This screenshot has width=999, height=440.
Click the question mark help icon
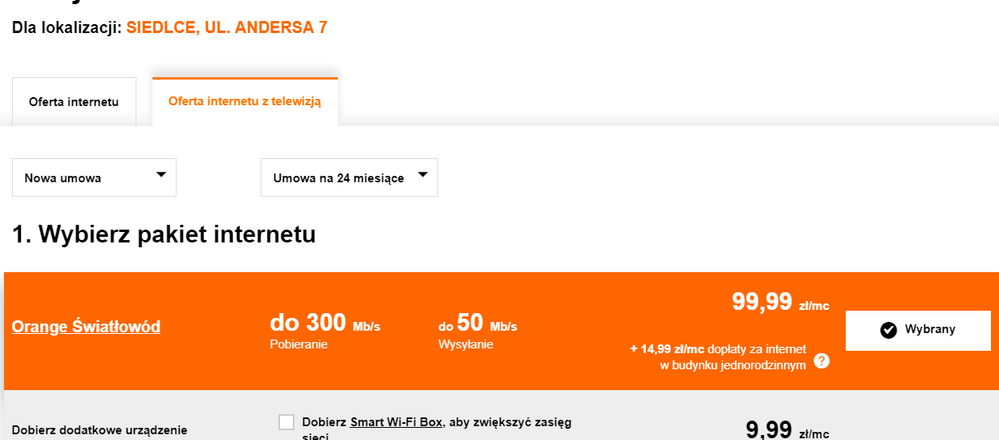821,361
